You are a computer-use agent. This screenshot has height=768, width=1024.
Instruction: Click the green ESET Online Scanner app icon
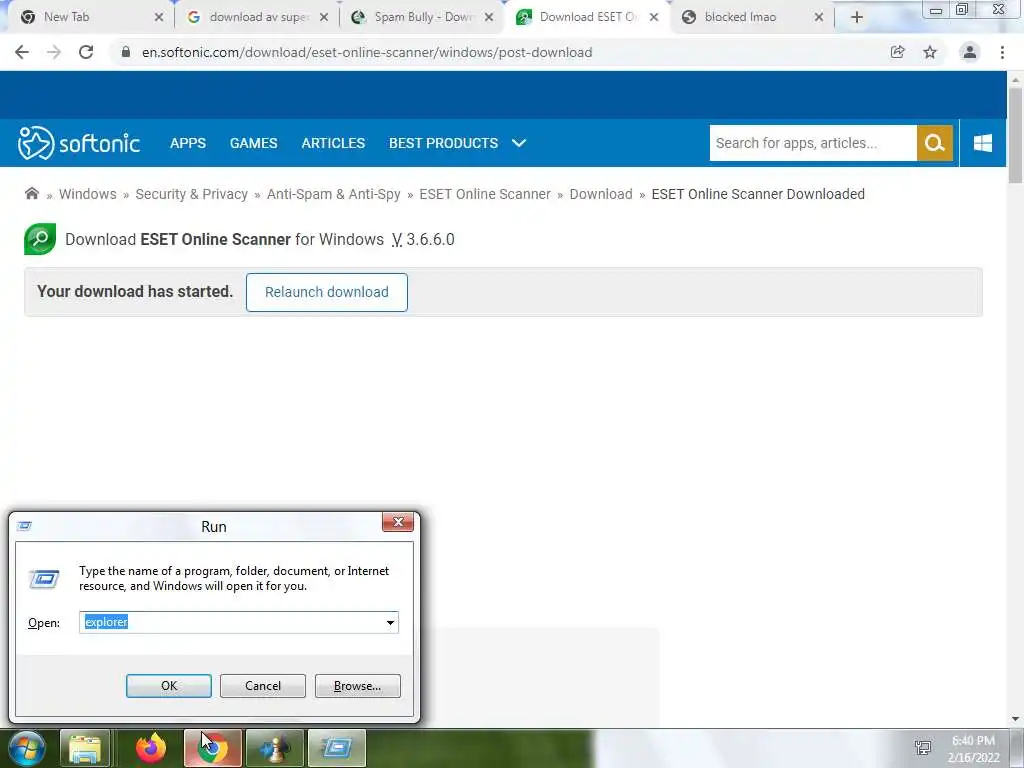click(40, 239)
